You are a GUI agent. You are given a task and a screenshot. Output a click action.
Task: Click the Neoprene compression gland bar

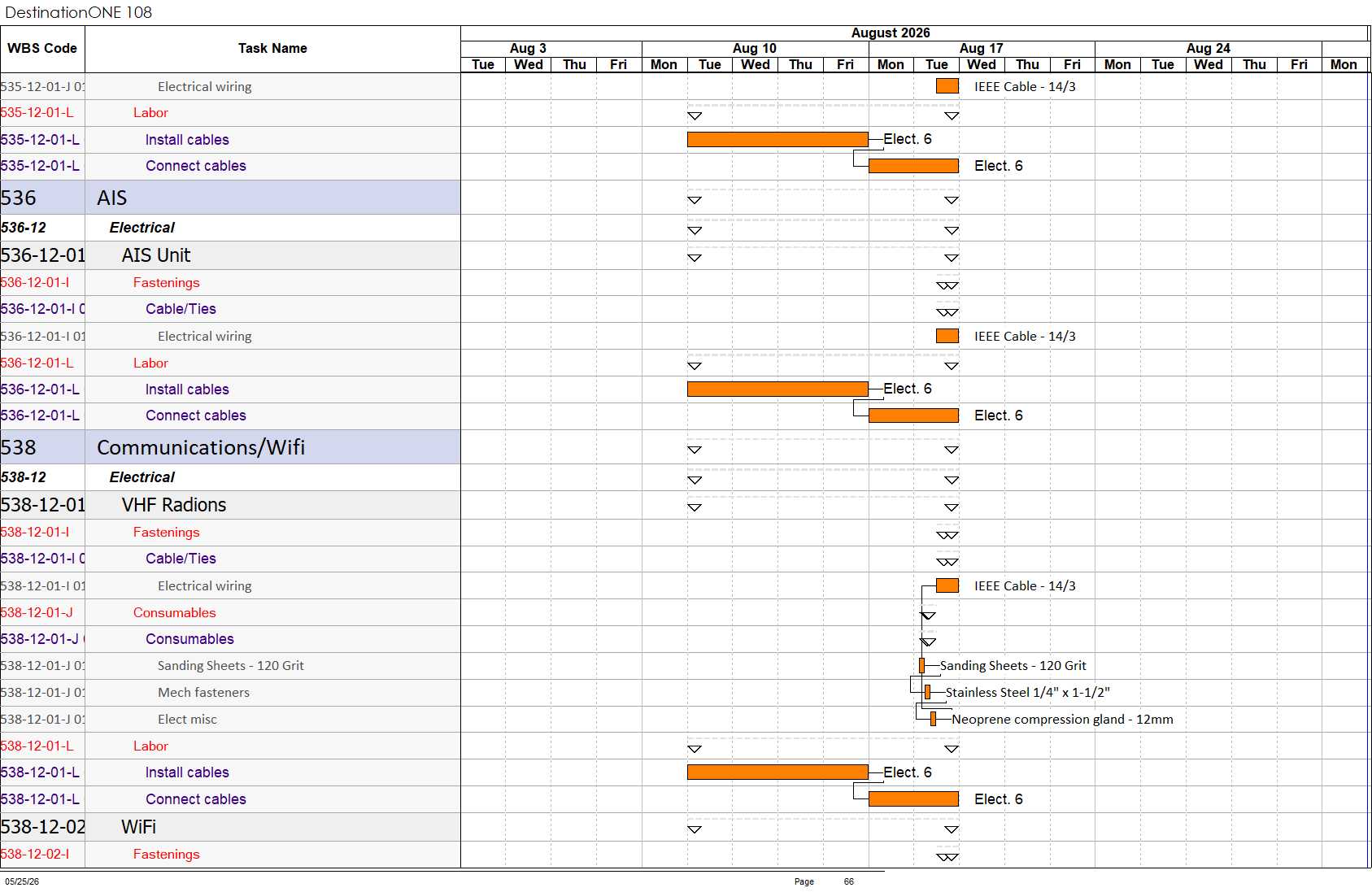pos(933,719)
